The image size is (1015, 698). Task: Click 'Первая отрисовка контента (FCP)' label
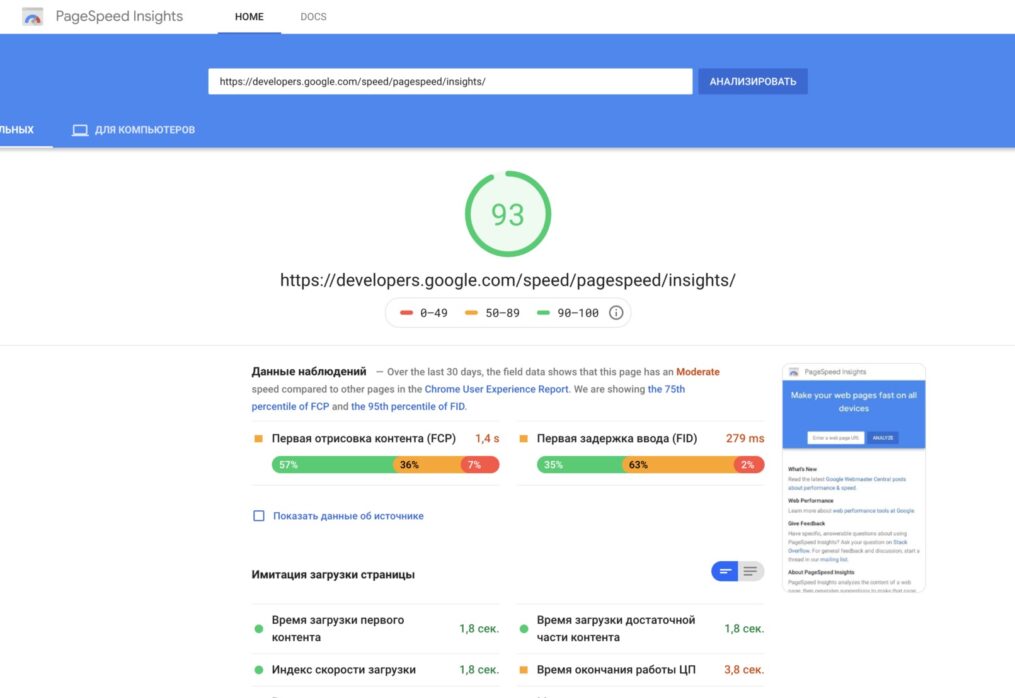364,438
